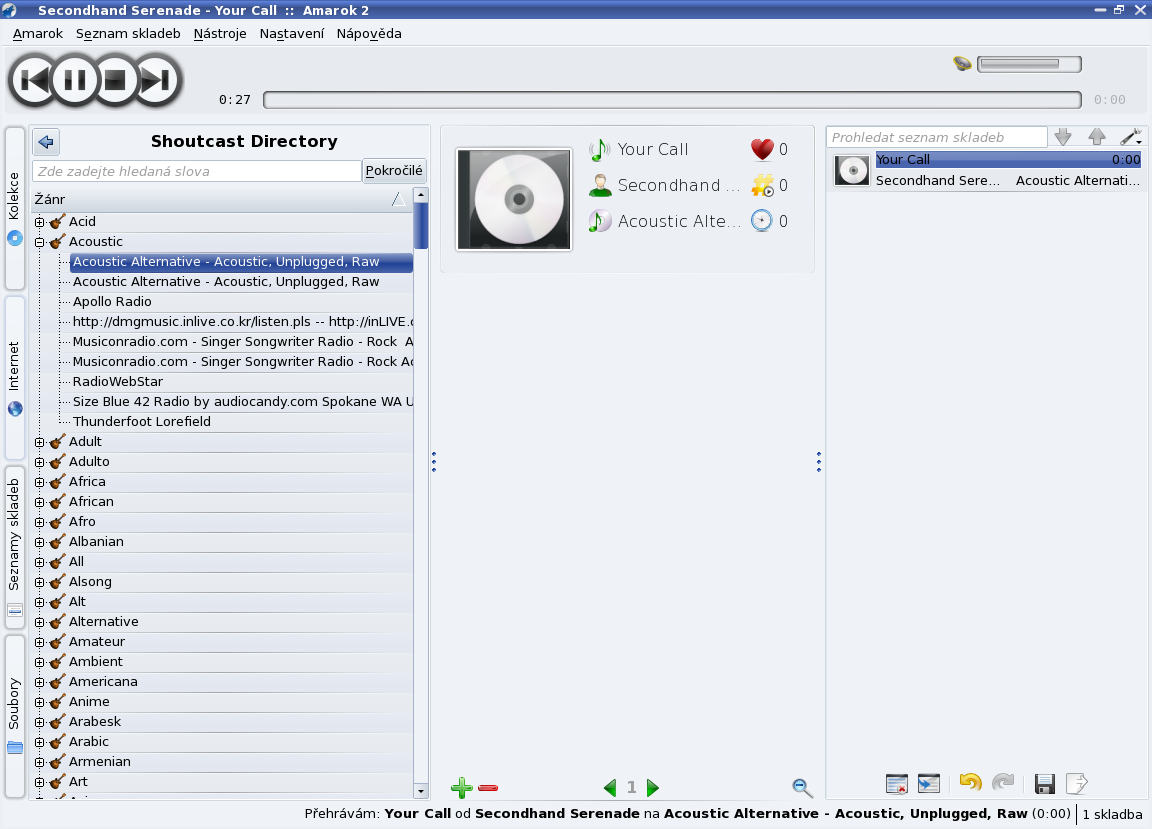Click the red heart rating icon
The width and height of the screenshot is (1152, 829).
(x=762, y=149)
